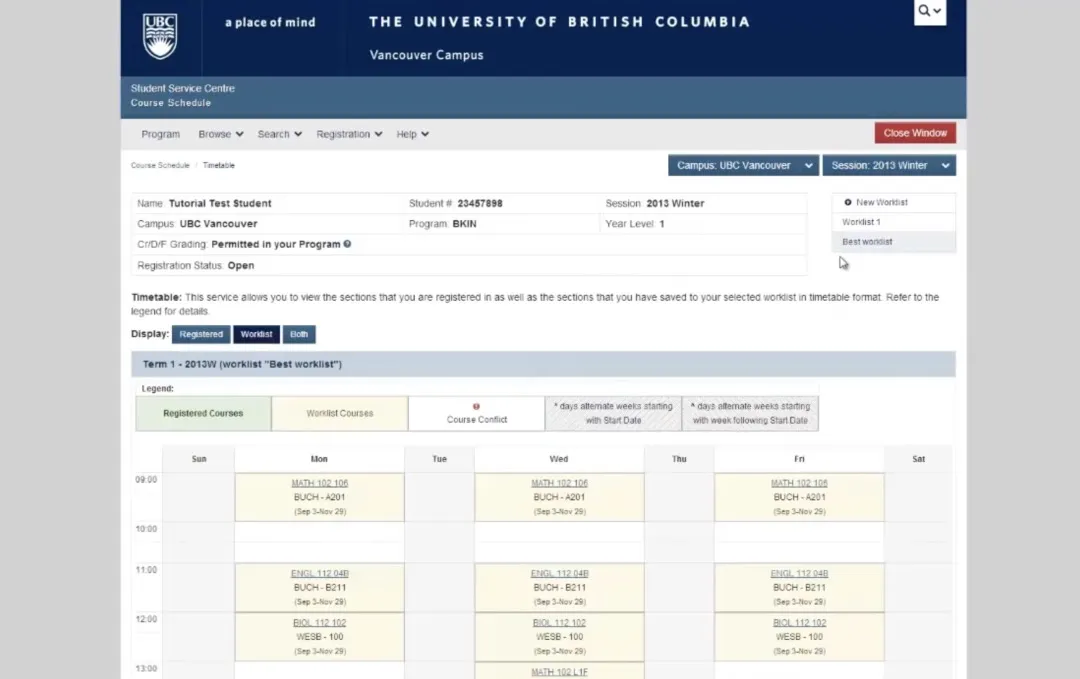1080x679 pixels.
Task: Toggle display to Worklist view
Action: (x=256, y=335)
